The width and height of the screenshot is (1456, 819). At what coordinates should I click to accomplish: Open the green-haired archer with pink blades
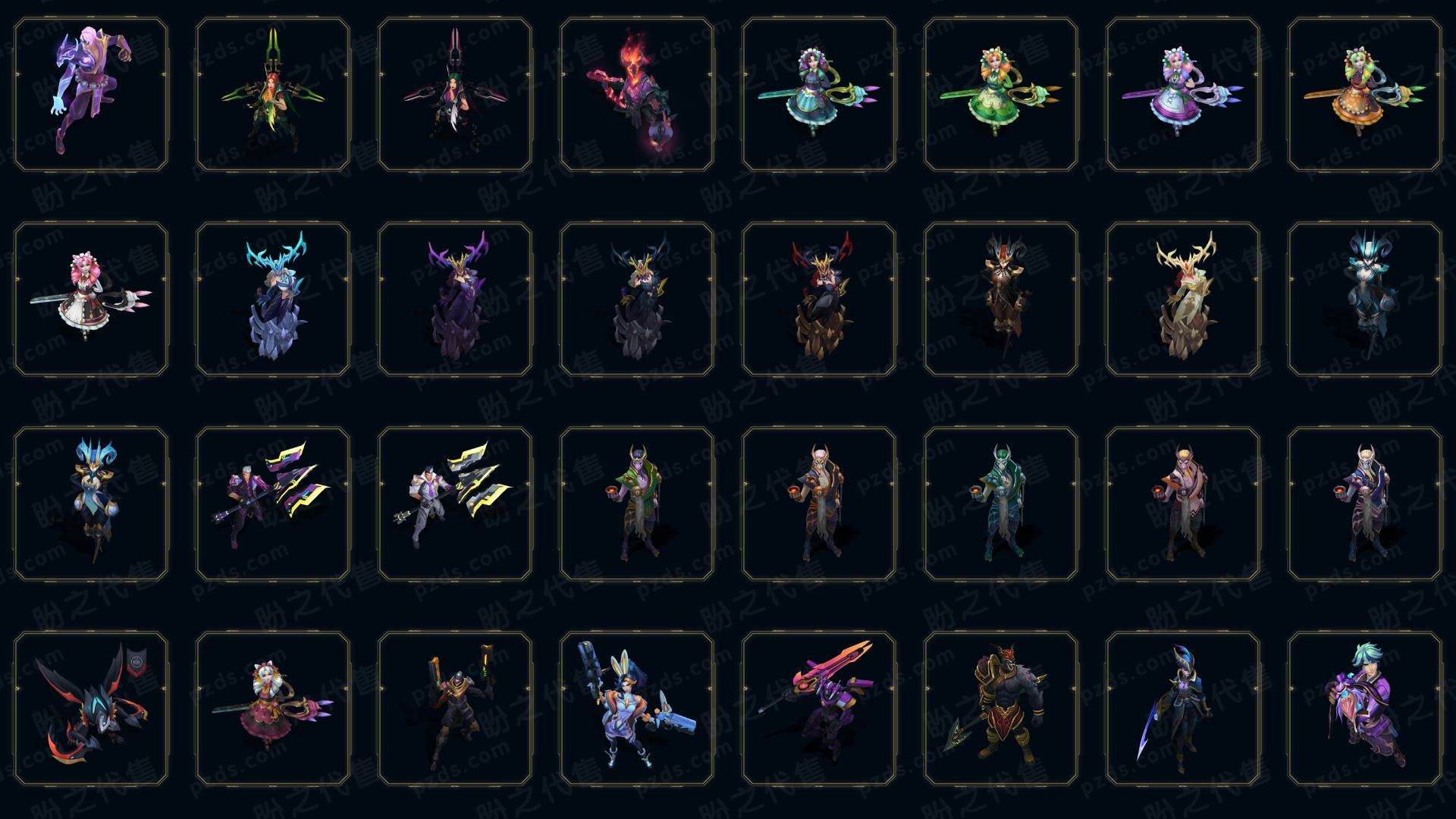[455, 94]
